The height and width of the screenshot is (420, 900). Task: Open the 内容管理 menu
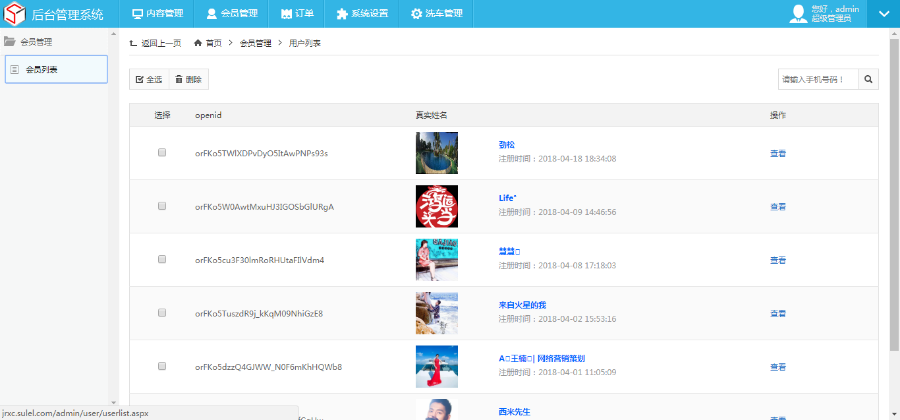[x=158, y=14]
